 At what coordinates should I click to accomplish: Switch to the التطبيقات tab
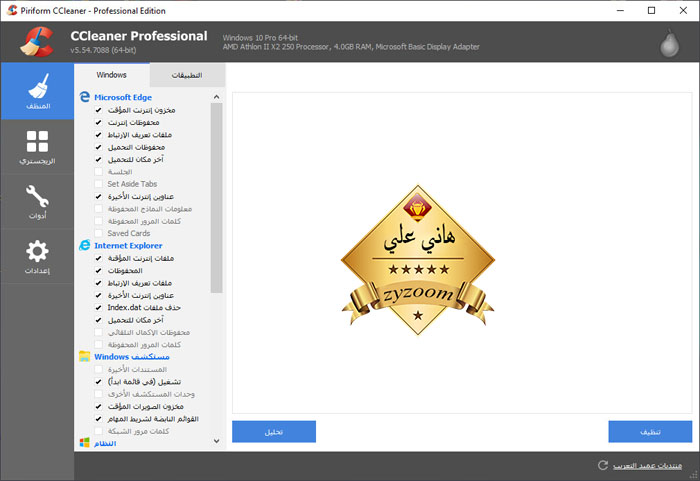point(187,75)
